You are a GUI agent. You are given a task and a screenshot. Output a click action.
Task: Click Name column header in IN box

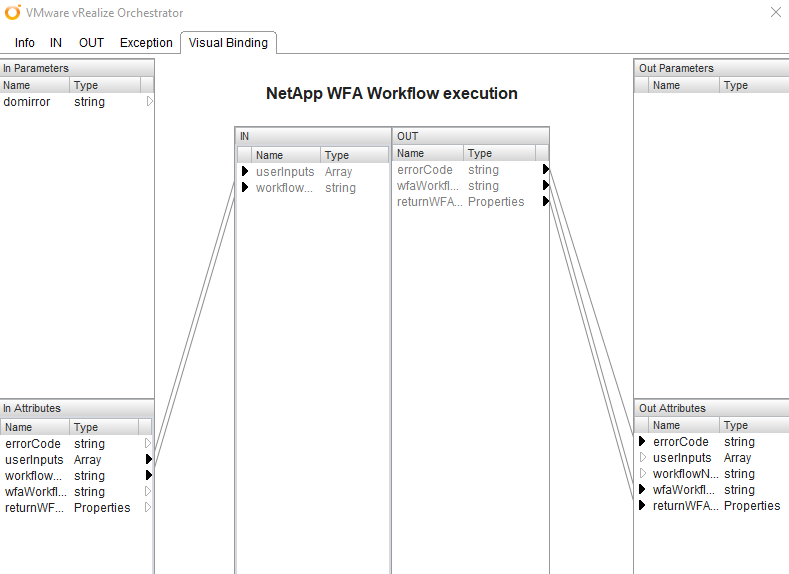(x=285, y=155)
